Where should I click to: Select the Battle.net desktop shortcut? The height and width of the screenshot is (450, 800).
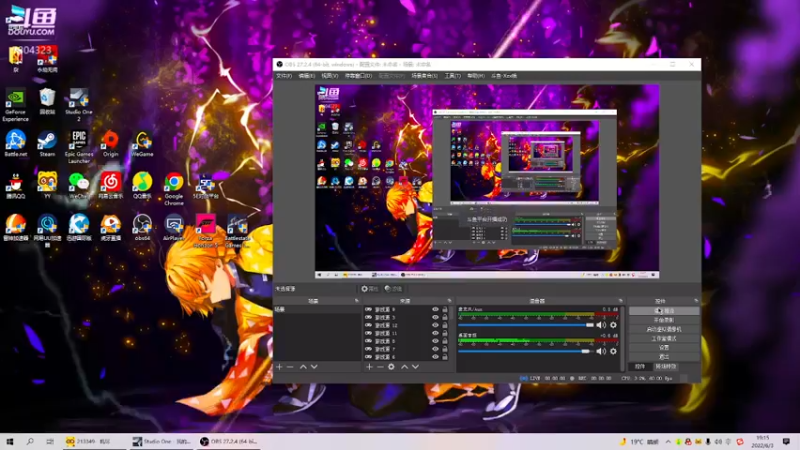15,144
